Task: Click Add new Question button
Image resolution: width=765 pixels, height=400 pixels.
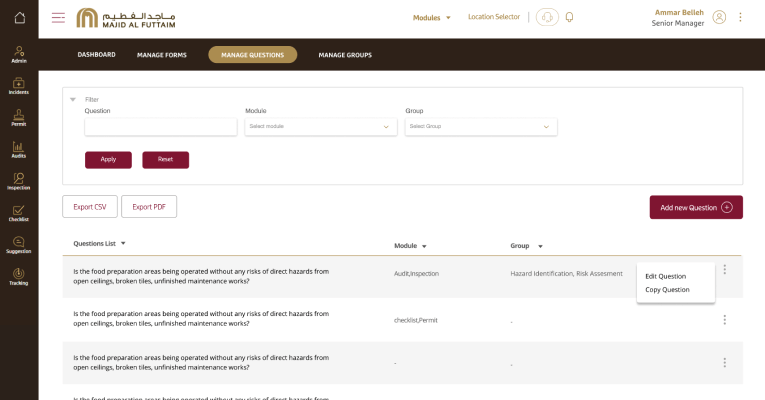Action: click(x=695, y=207)
